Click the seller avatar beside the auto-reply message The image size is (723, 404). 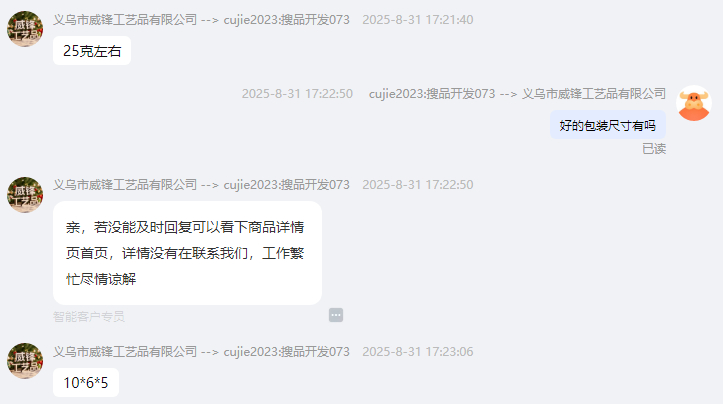[25, 195]
